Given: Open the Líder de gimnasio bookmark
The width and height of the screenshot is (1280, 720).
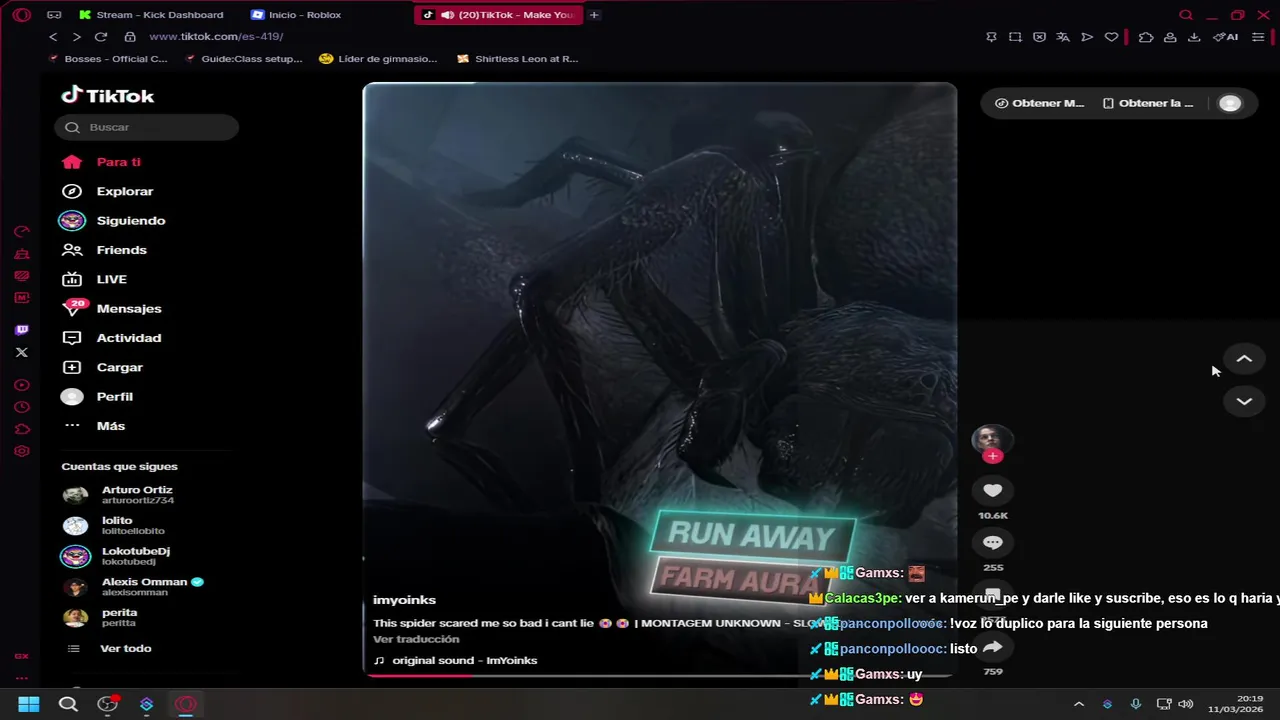Looking at the screenshot, I should tap(378, 59).
